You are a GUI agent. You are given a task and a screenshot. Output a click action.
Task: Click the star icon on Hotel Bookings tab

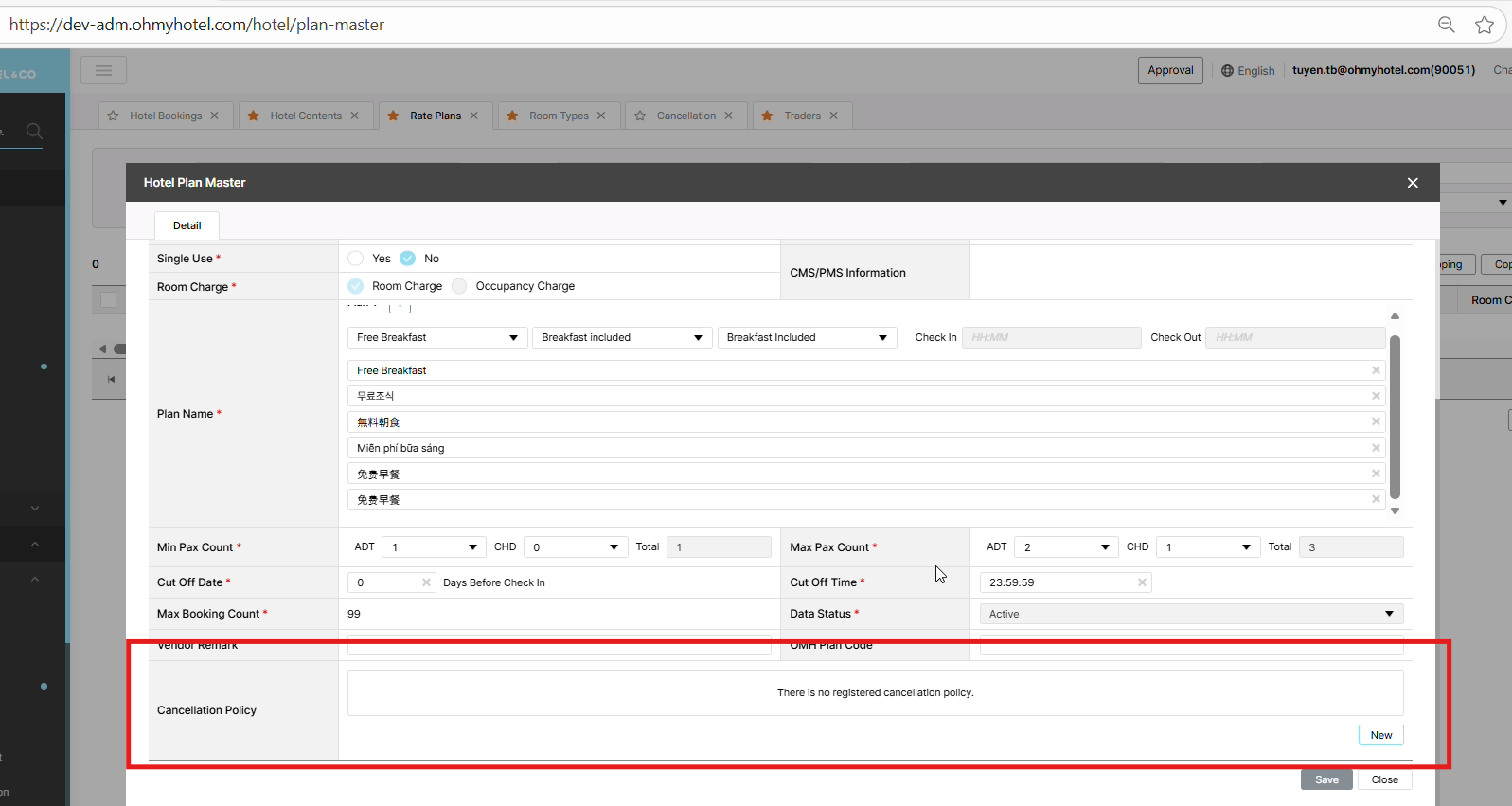click(x=113, y=116)
